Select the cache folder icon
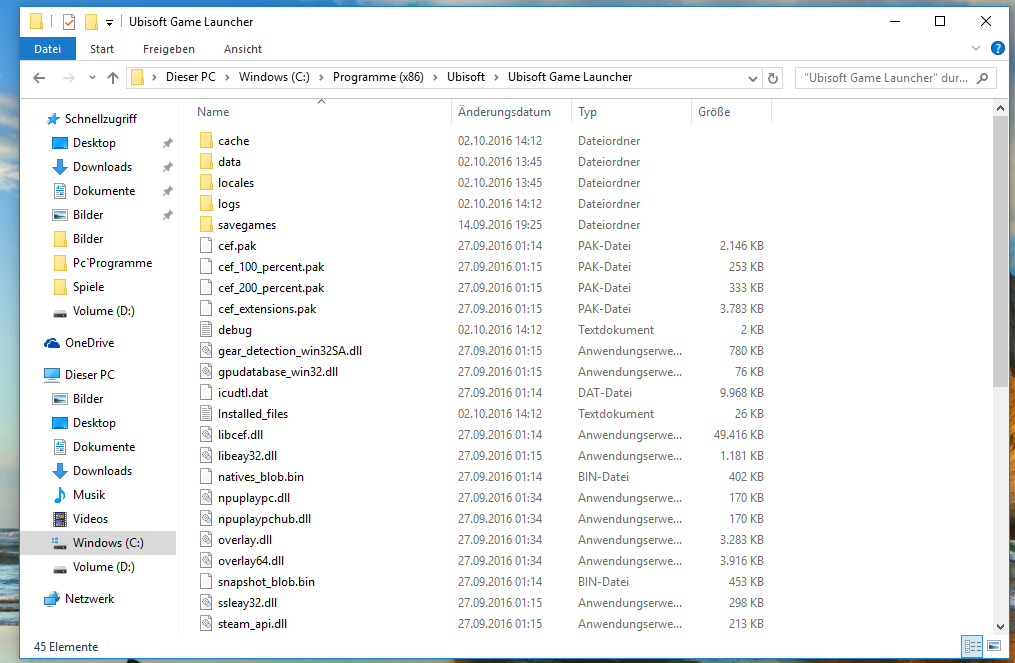 [x=206, y=140]
